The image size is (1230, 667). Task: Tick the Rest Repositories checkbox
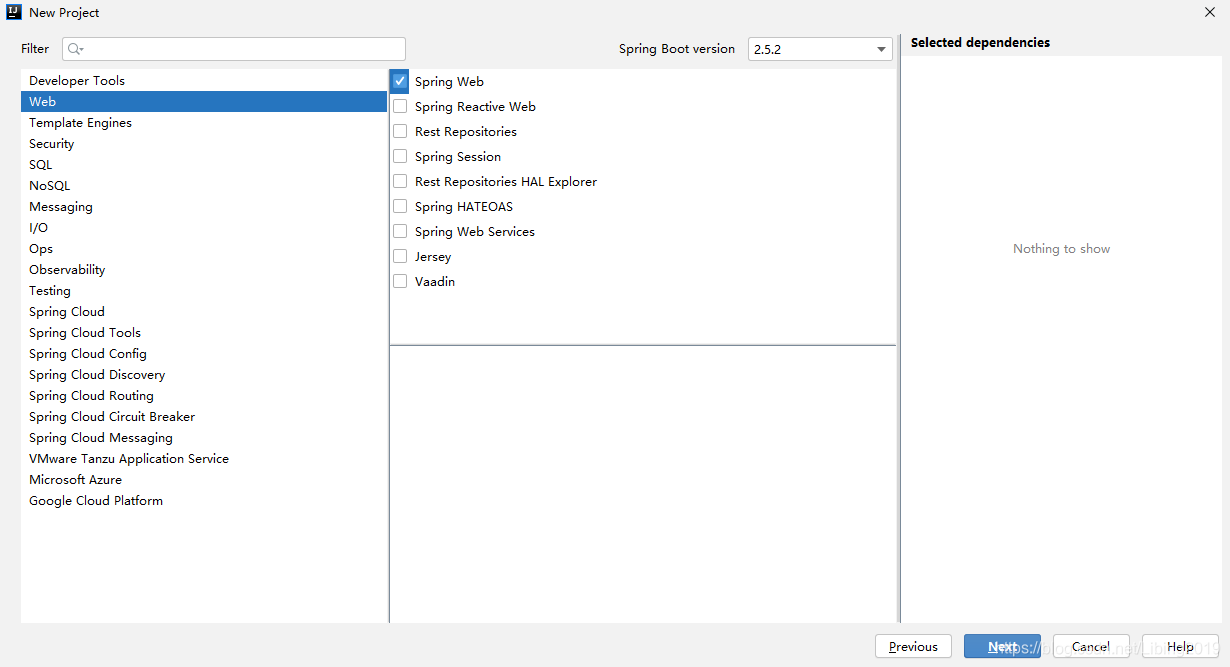[x=400, y=131]
